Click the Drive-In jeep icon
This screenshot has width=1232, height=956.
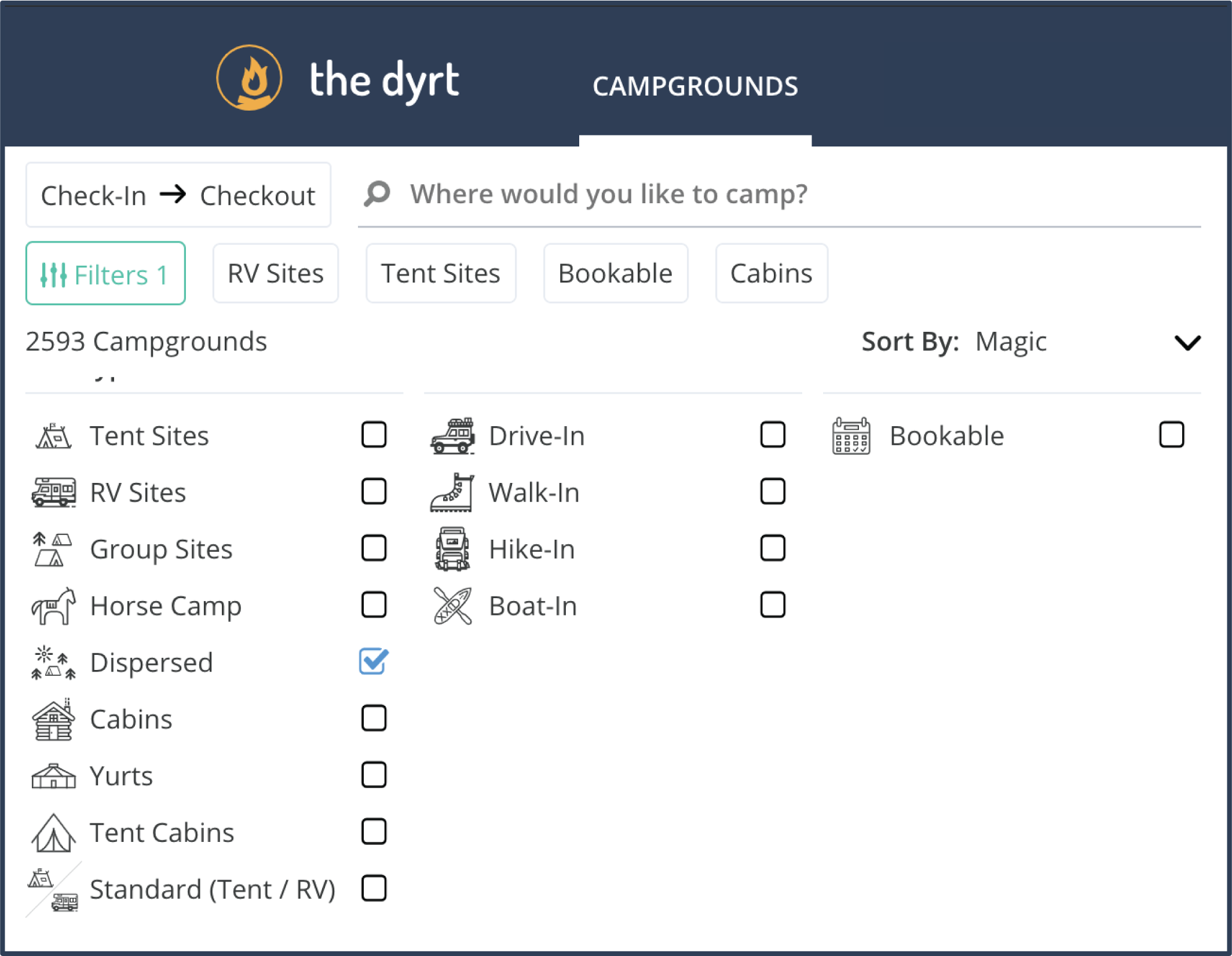click(452, 435)
